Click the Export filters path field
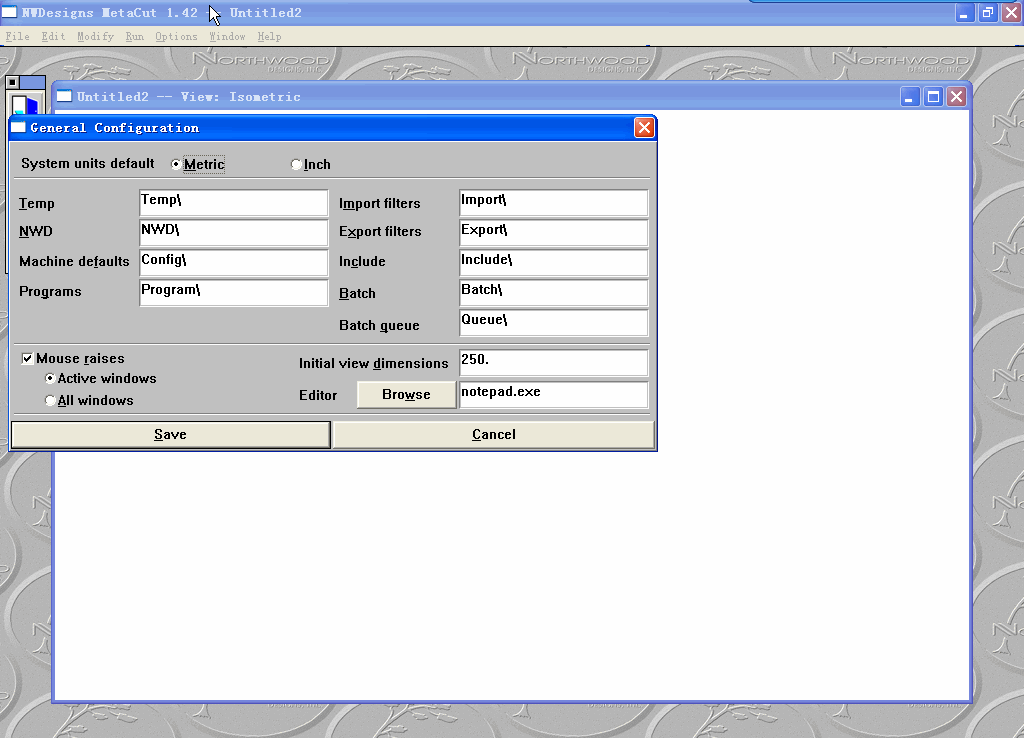The width and height of the screenshot is (1024, 738). (x=554, y=233)
